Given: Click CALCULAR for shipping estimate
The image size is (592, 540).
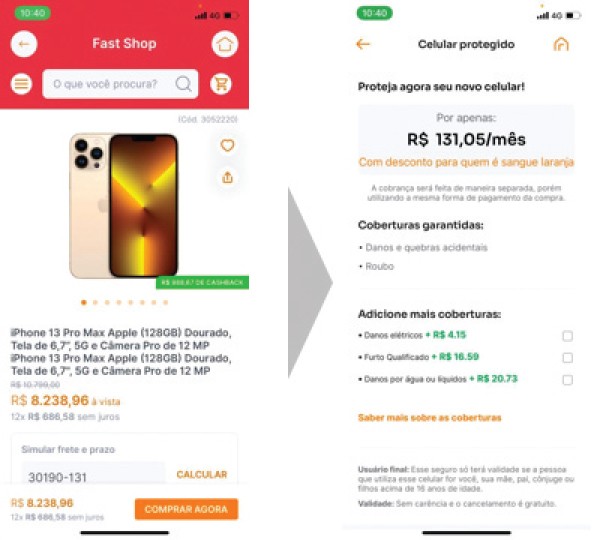Looking at the screenshot, I should point(202,474).
